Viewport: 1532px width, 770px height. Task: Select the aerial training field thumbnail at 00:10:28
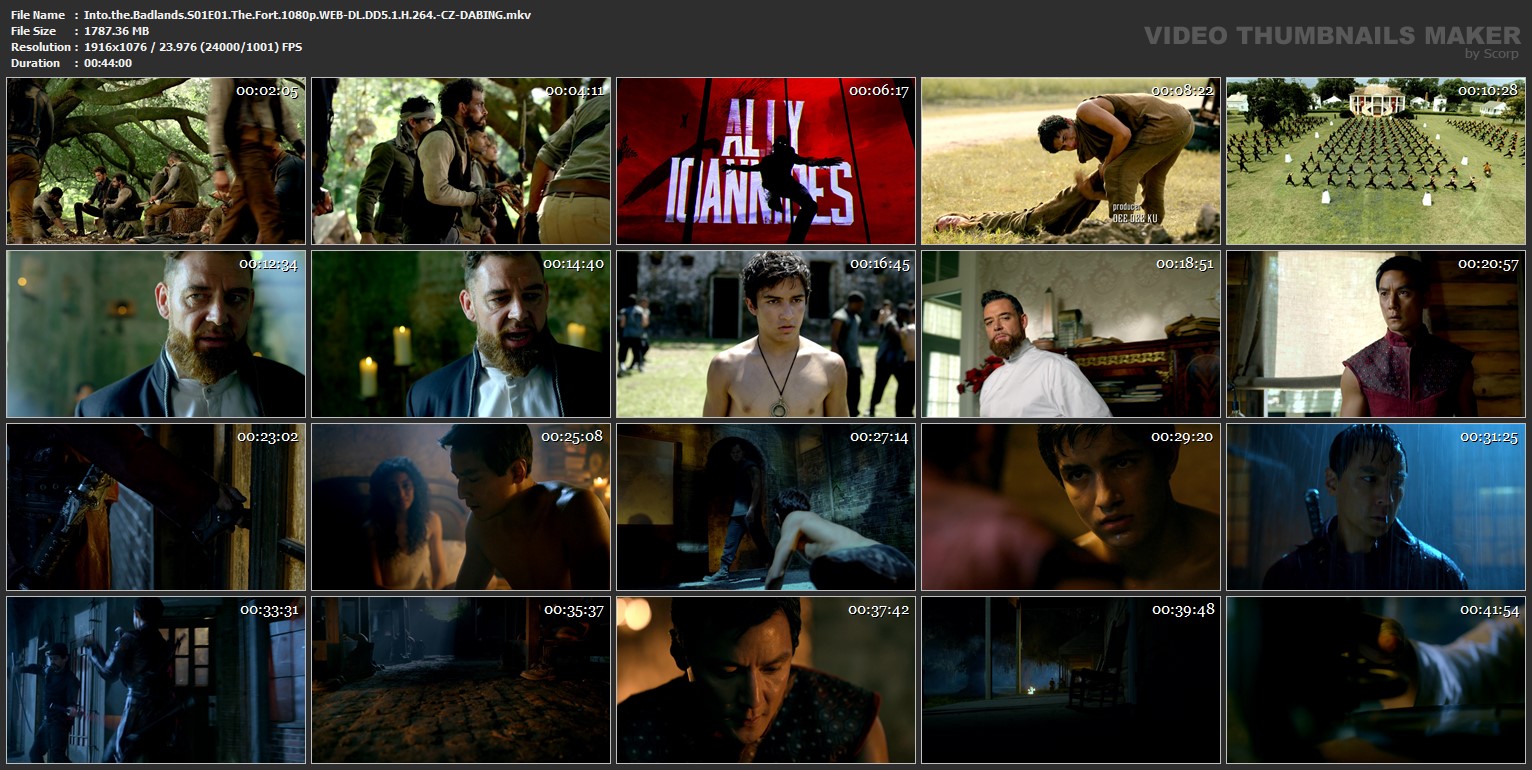point(1375,161)
